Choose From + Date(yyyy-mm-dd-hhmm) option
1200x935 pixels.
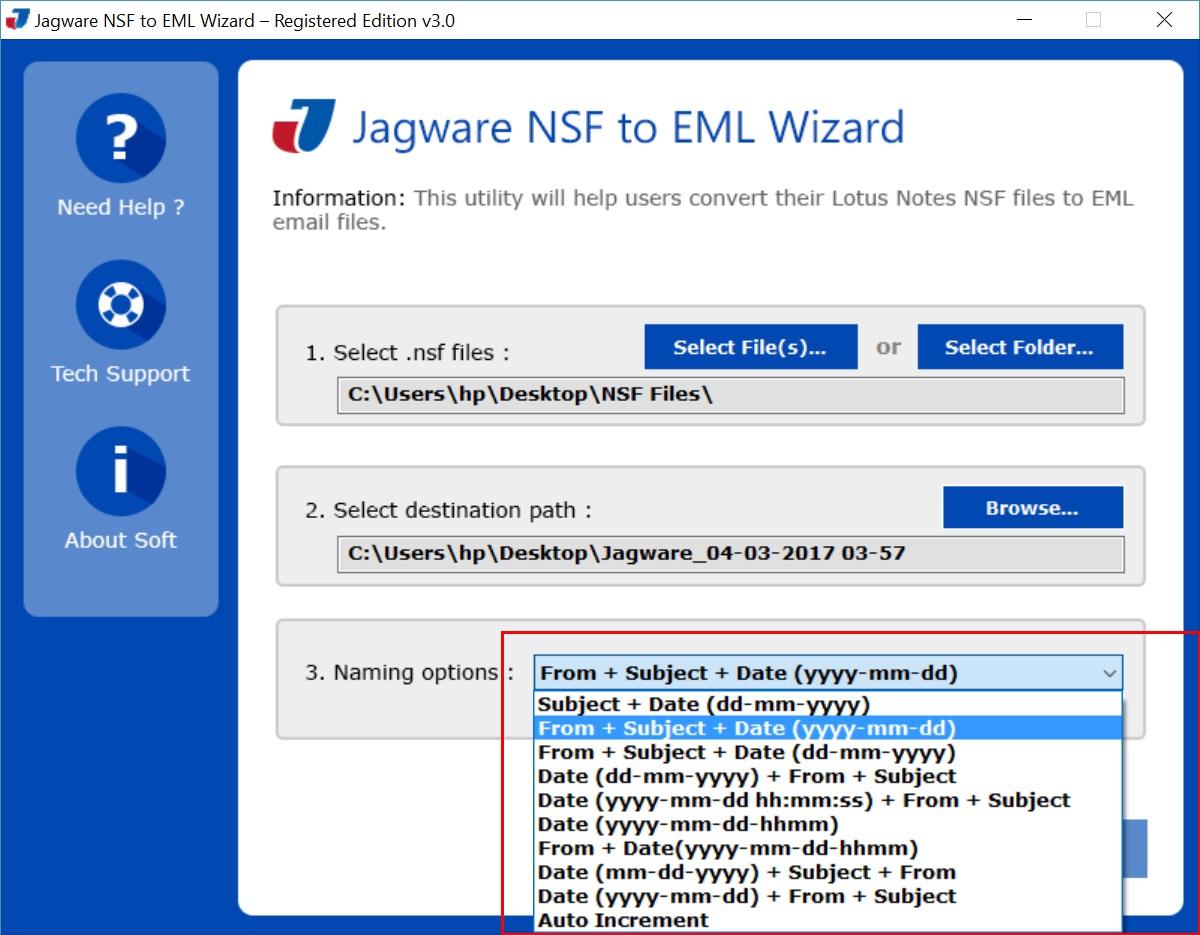(x=828, y=848)
